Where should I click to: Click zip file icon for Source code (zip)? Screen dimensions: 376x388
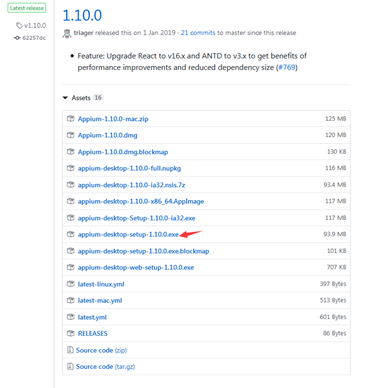pos(70,350)
